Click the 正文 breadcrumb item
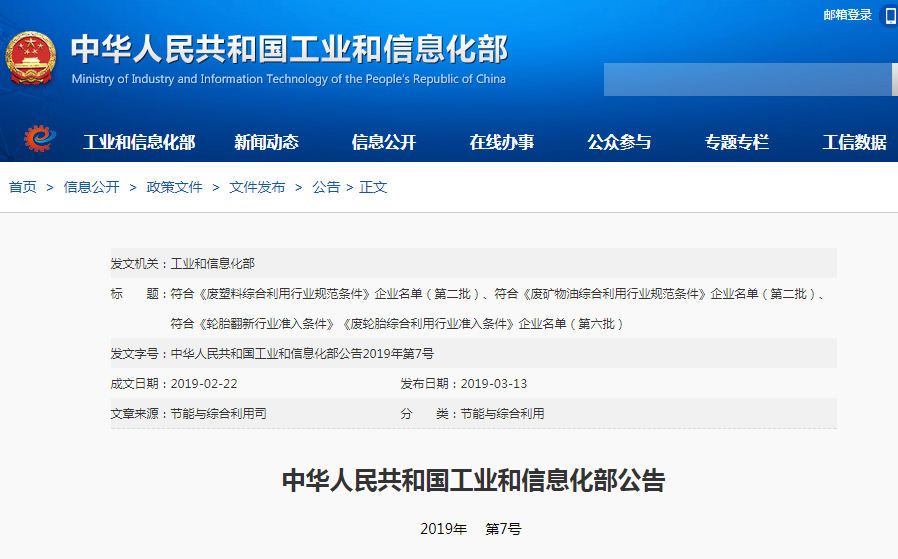 373,187
